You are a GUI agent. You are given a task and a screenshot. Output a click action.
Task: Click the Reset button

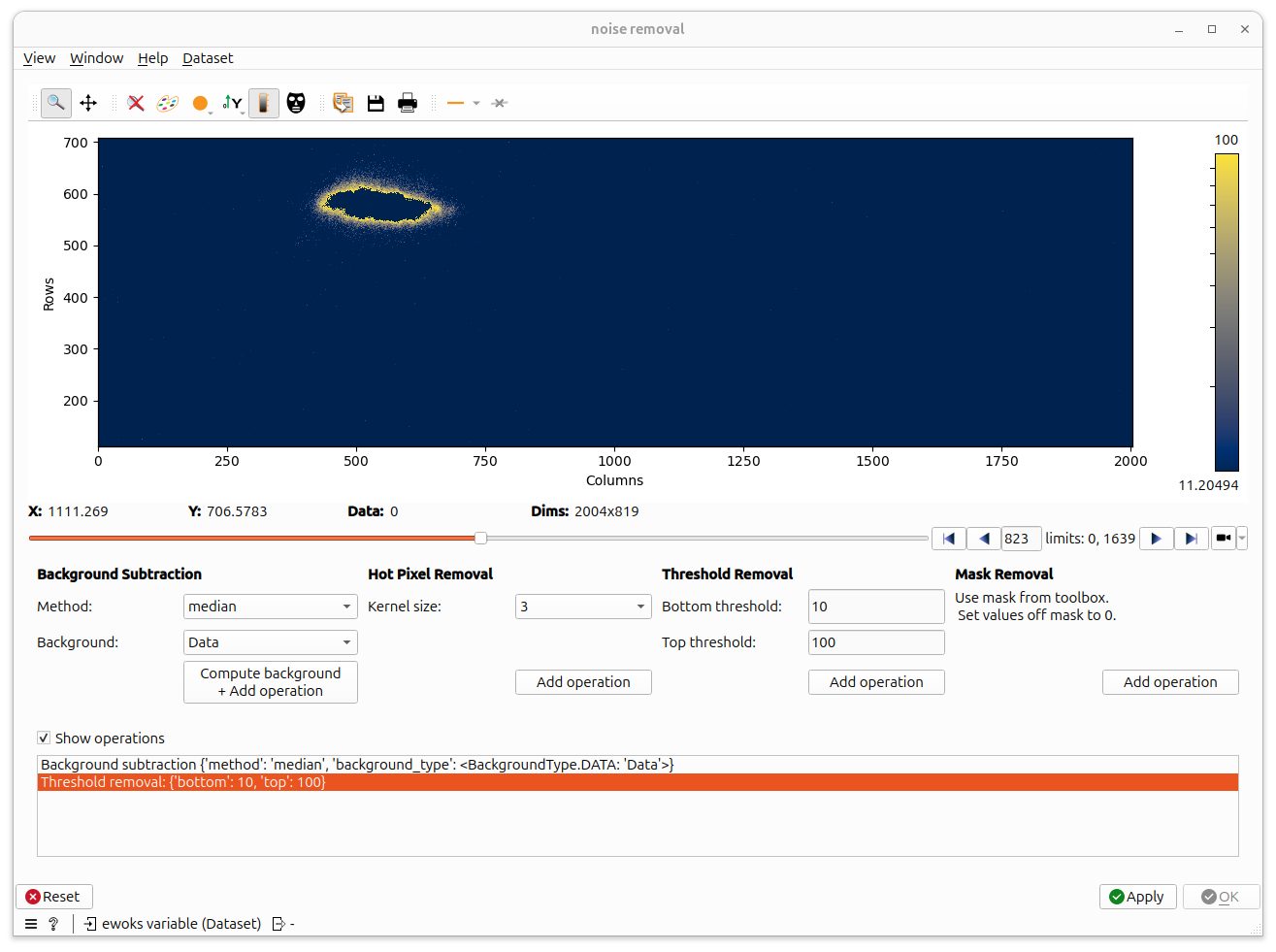point(53,897)
